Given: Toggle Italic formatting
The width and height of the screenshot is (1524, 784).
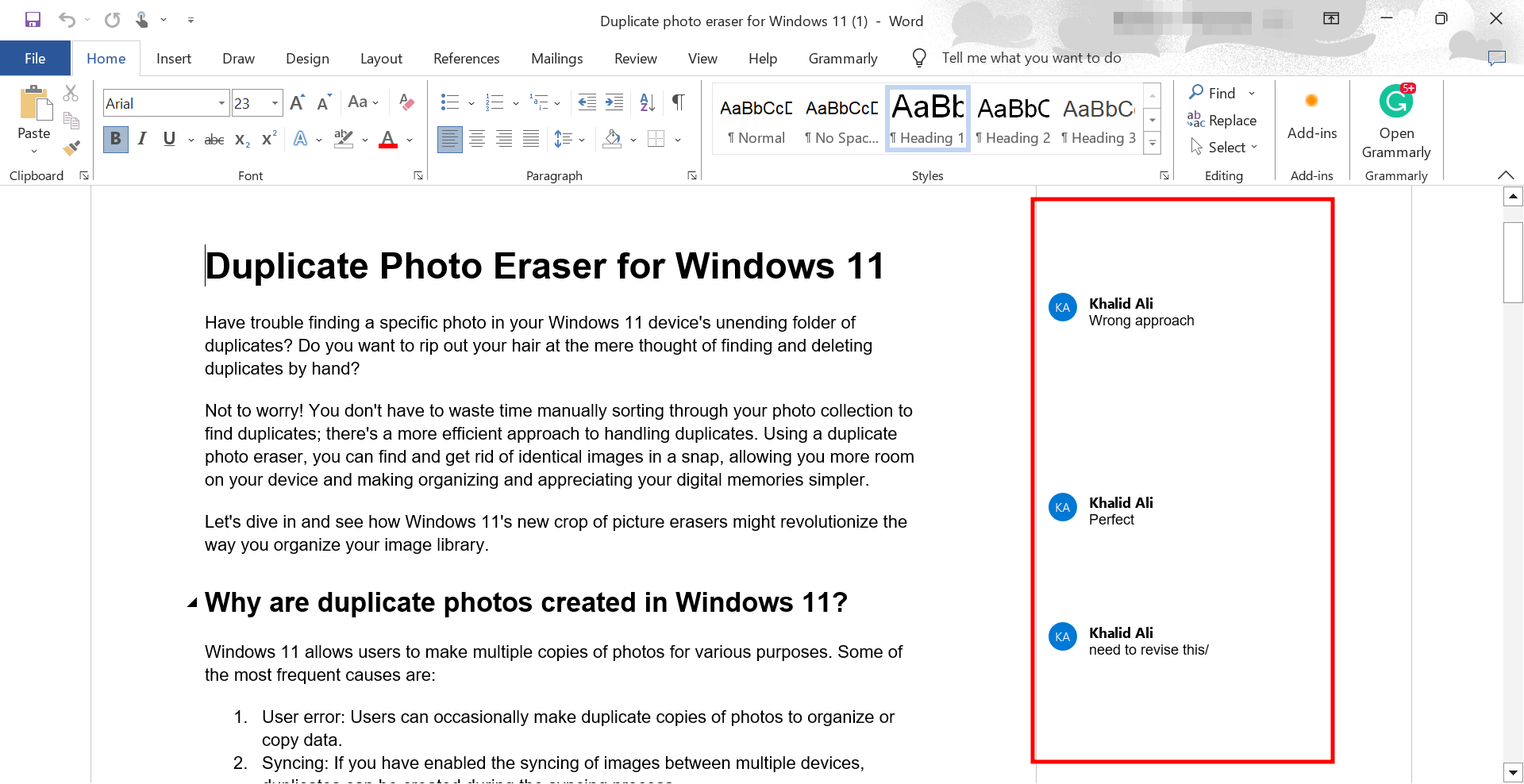Looking at the screenshot, I should tap(142, 140).
